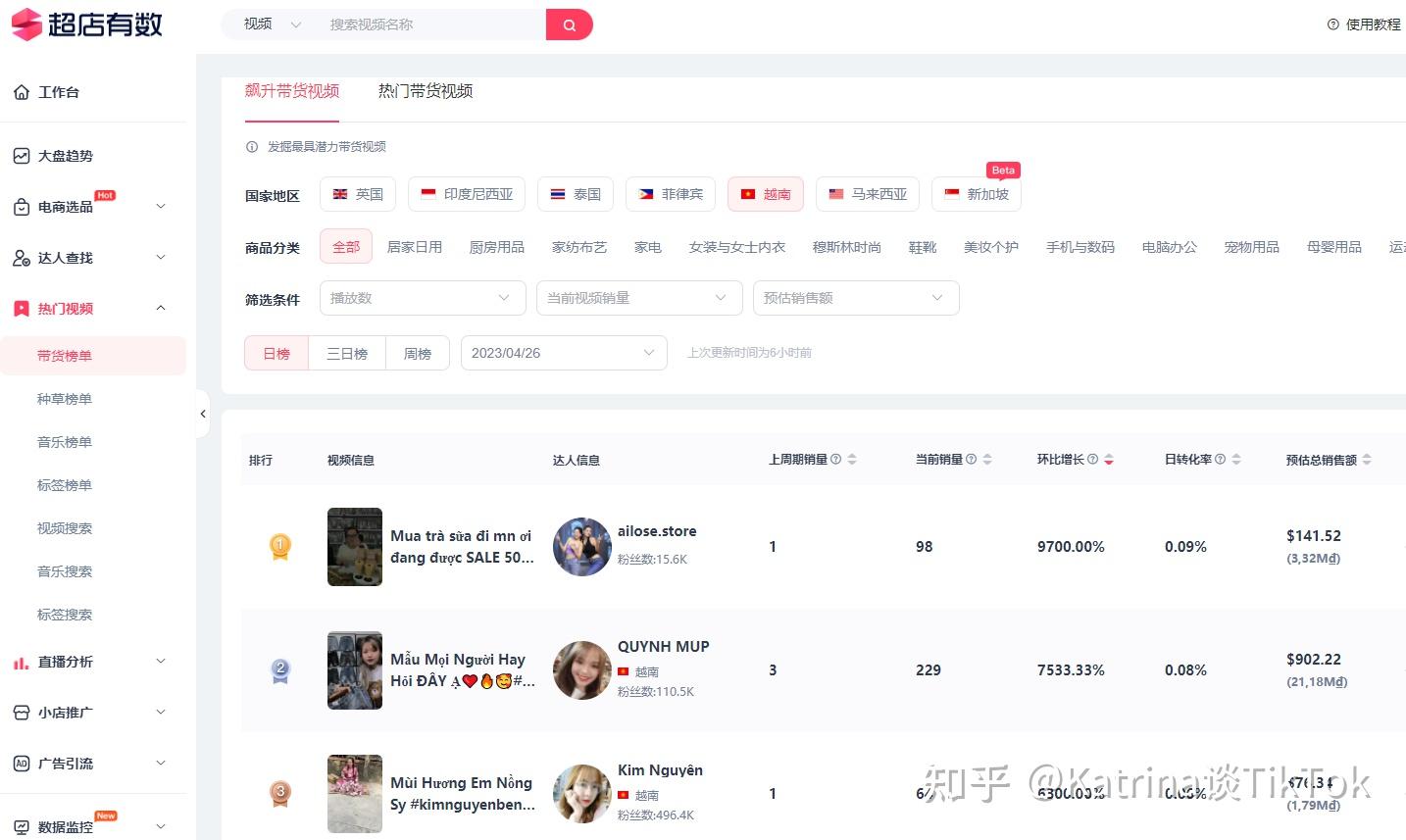Open the 工作台 workspace panel
1406x840 pixels.
point(59,91)
